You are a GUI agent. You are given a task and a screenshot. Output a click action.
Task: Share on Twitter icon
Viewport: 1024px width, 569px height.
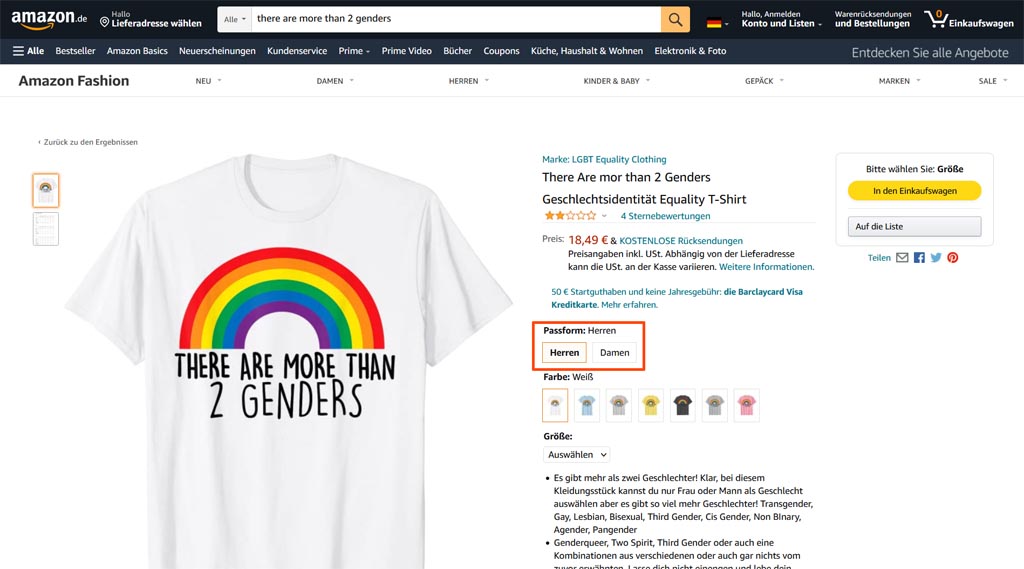tap(936, 258)
